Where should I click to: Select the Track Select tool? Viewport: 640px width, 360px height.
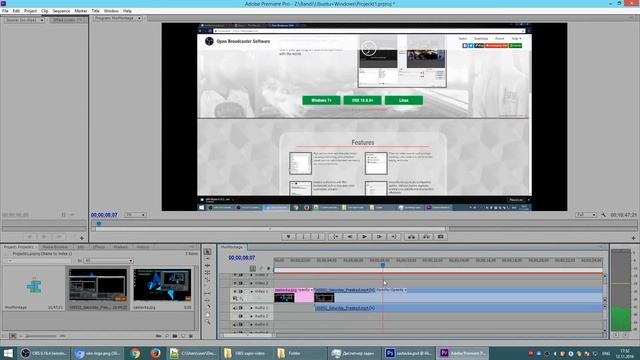click(207, 259)
